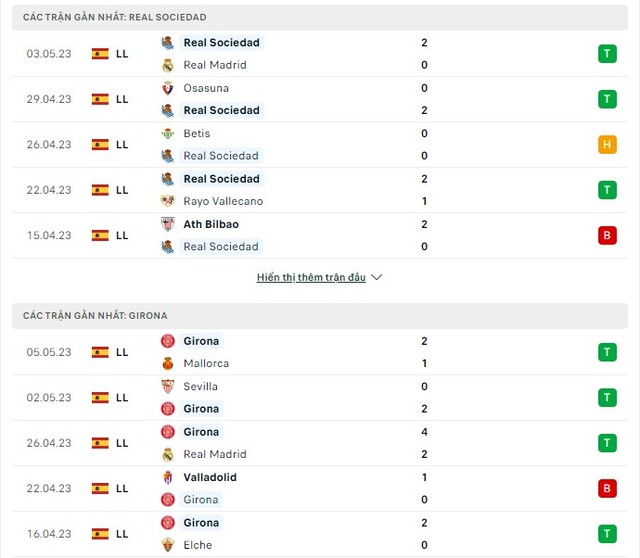Viewport: 640px width, 558px height.
Task: Click the Betis club crest icon
Action: pyautogui.click(x=168, y=133)
